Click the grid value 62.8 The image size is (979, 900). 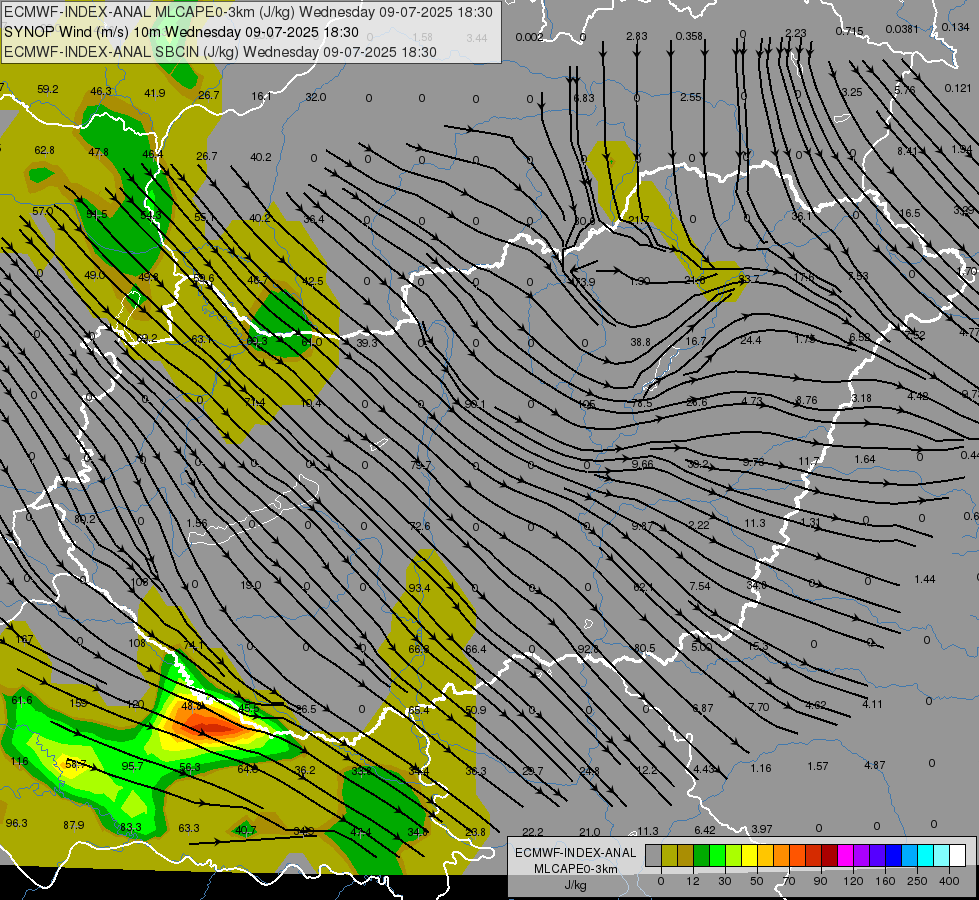[x=44, y=150]
